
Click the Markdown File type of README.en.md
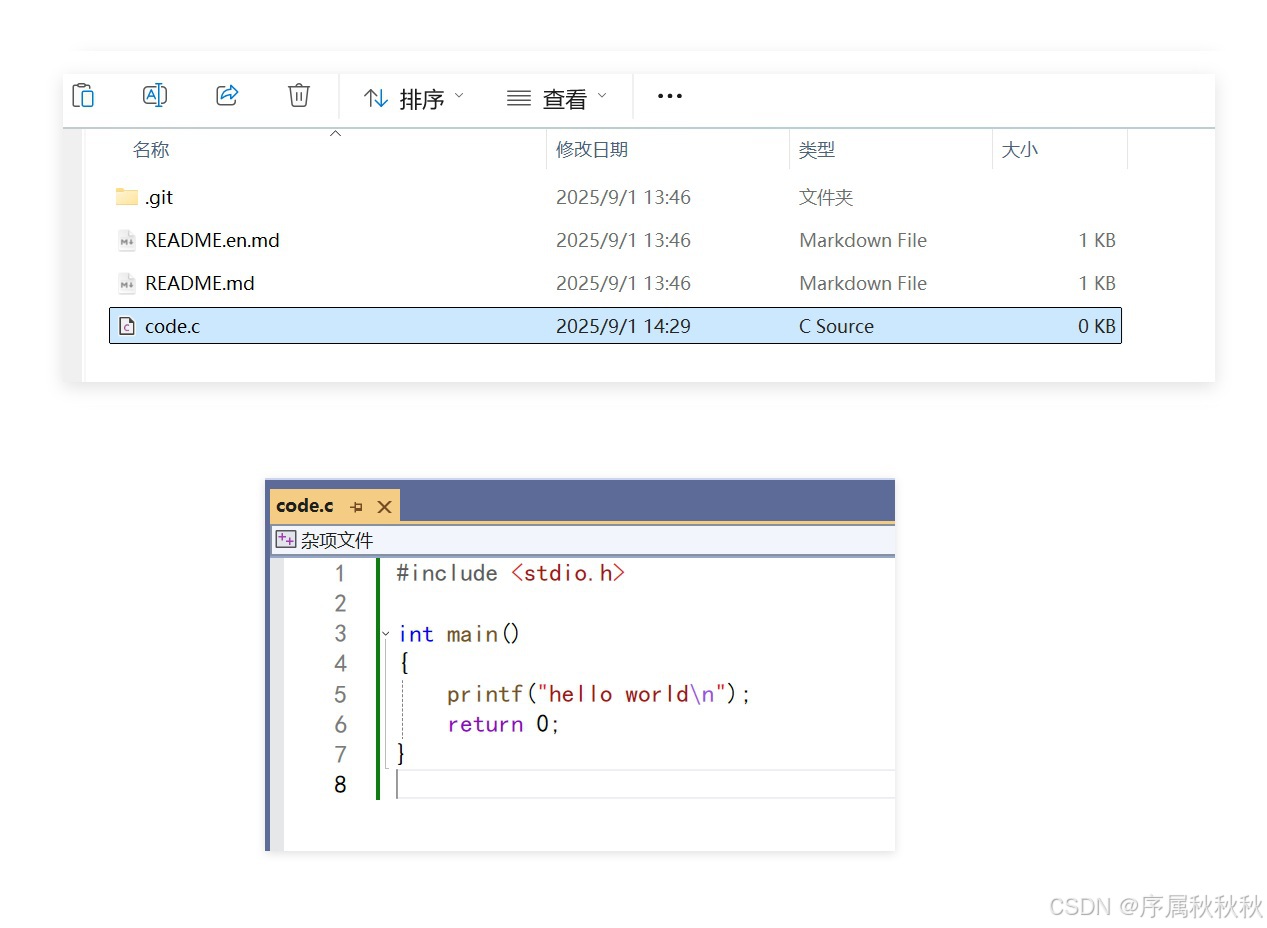pyautogui.click(x=863, y=240)
